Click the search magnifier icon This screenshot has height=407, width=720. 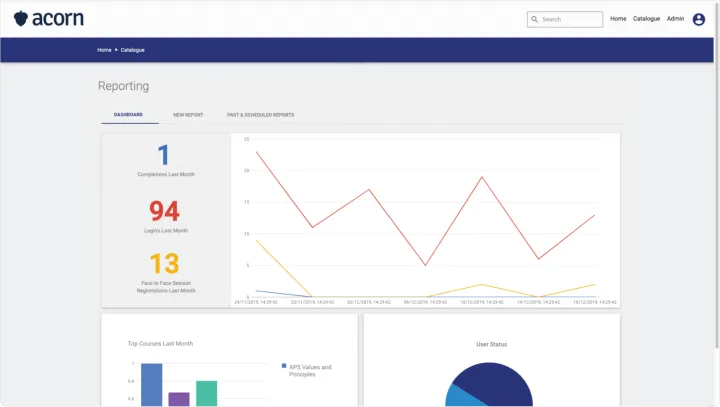(534, 19)
